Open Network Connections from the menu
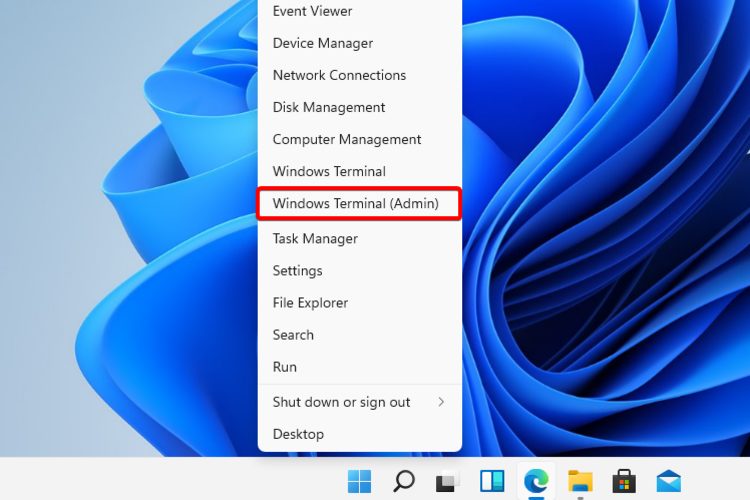Viewport: 750px width, 500px height. [339, 75]
